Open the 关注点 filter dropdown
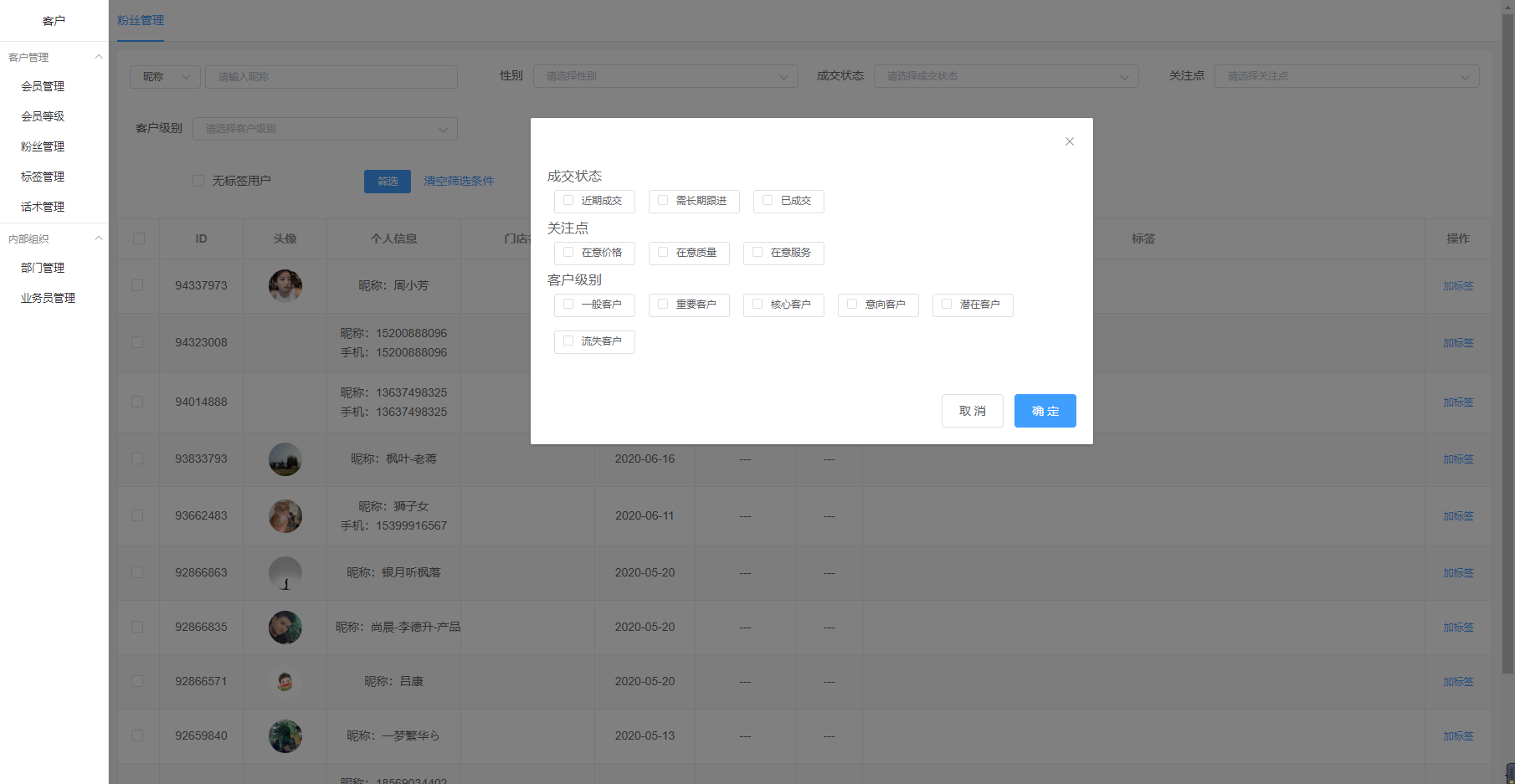Screen dimensions: 1515x784 [x=1346, y=76]
